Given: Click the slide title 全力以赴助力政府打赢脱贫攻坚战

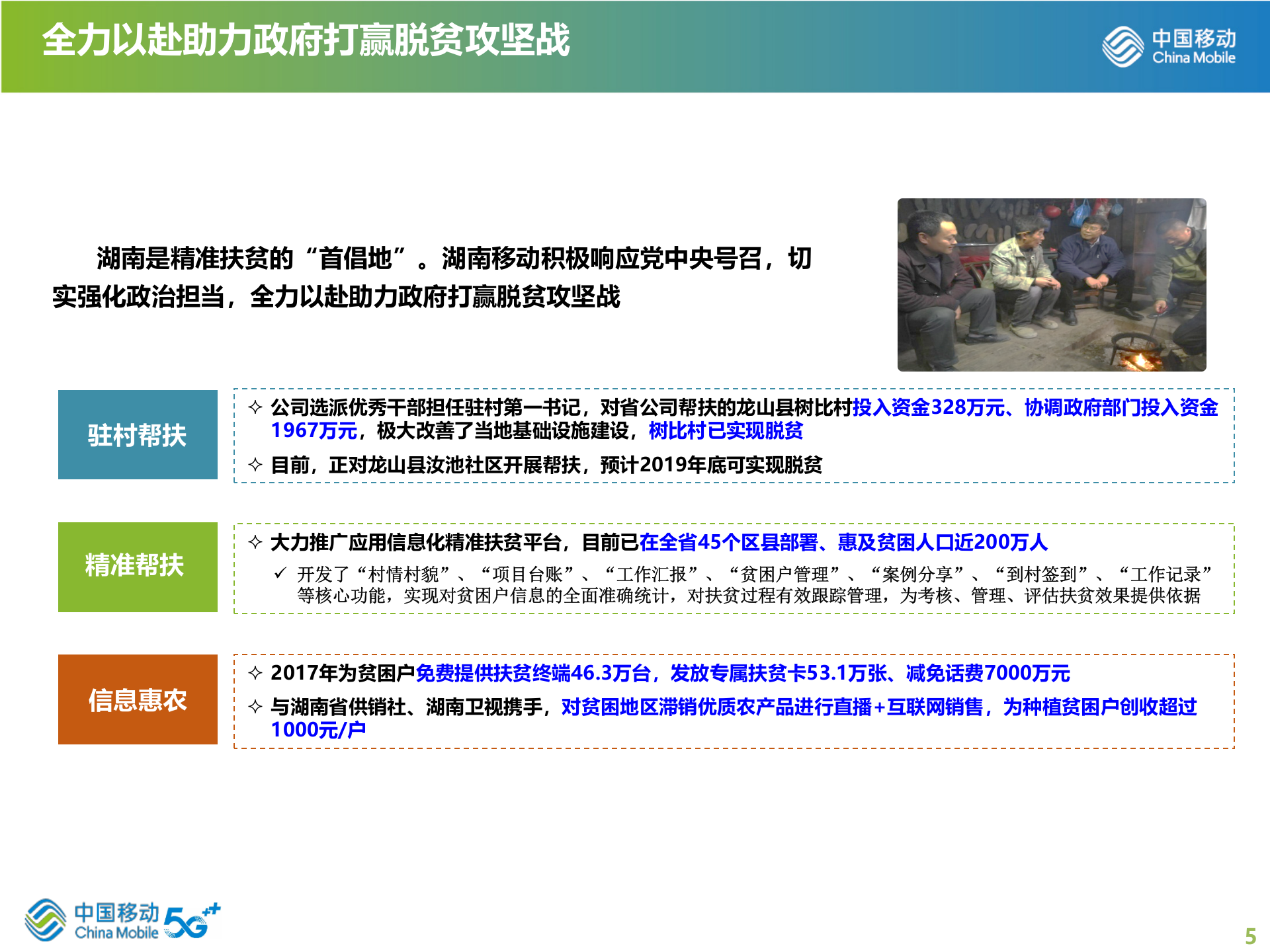Looking at the screenshot, I should point(308,40).
